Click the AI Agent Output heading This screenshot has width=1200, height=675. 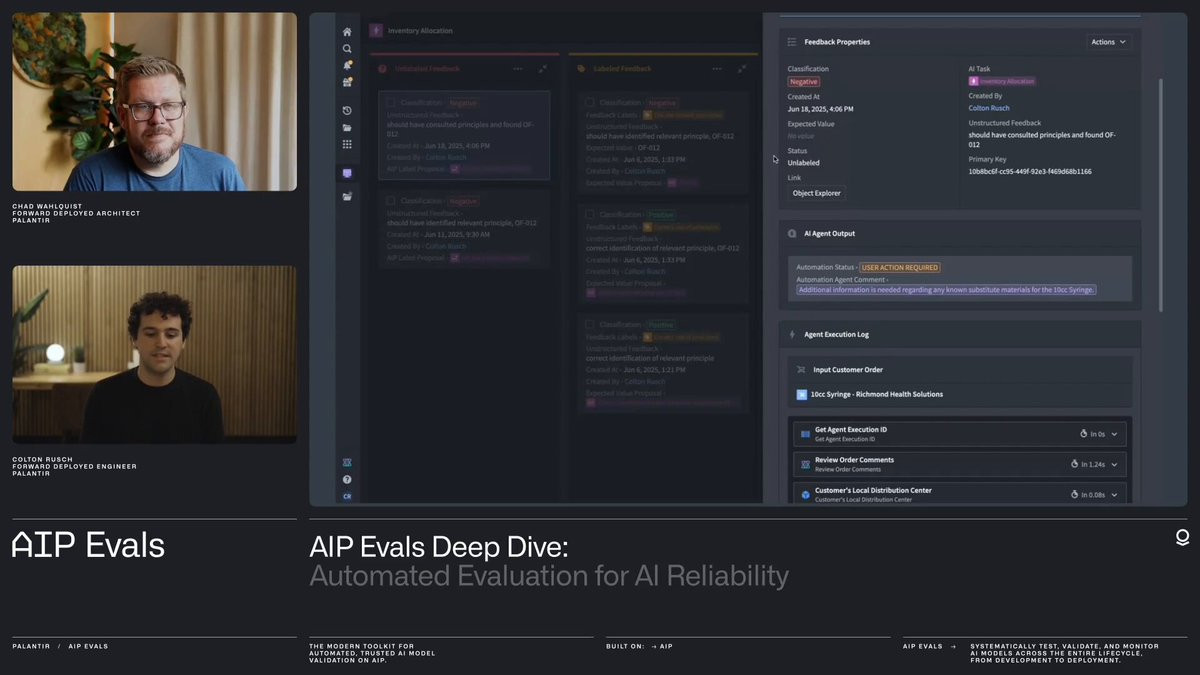tap(829, 233)
